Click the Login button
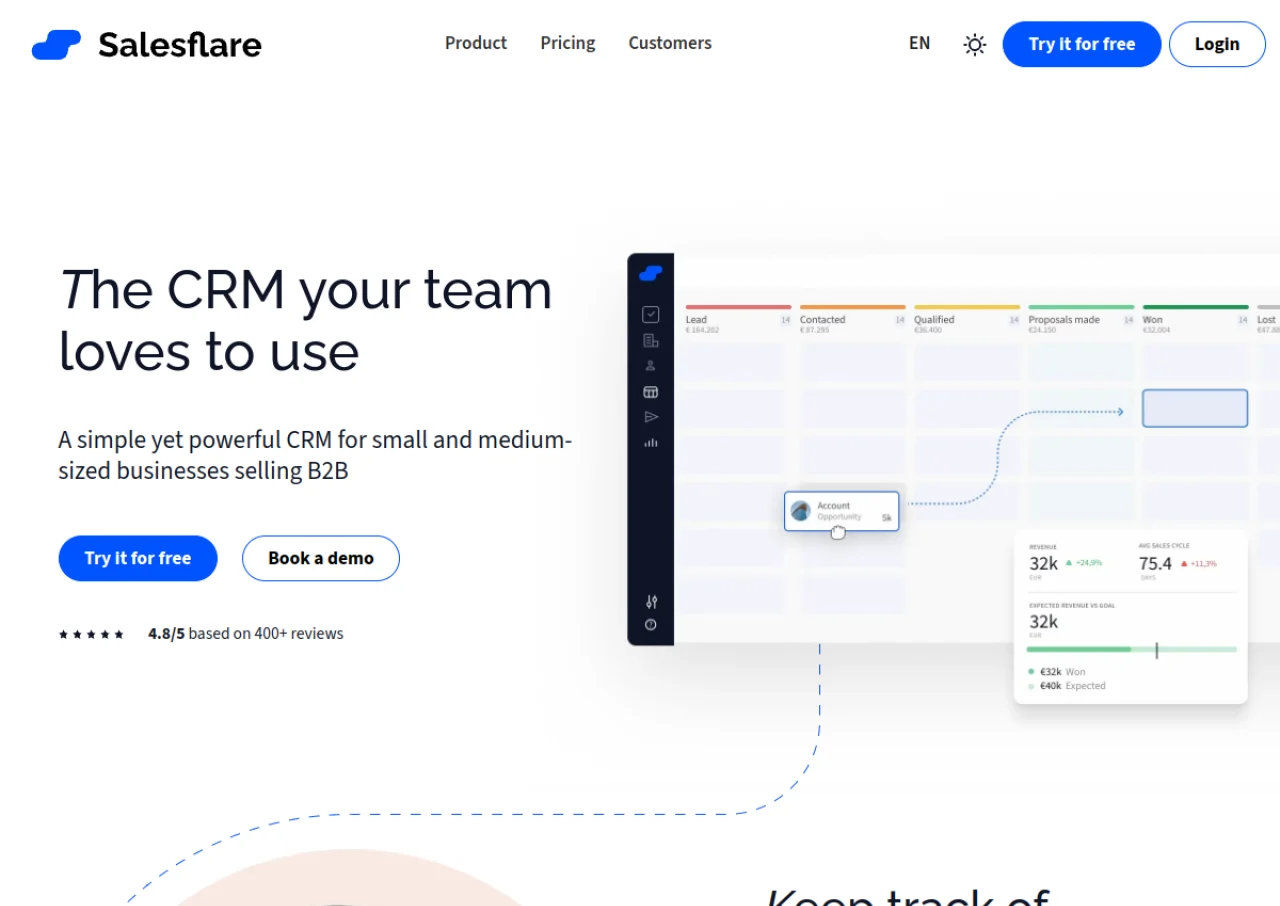 (x=1217, y=44)
